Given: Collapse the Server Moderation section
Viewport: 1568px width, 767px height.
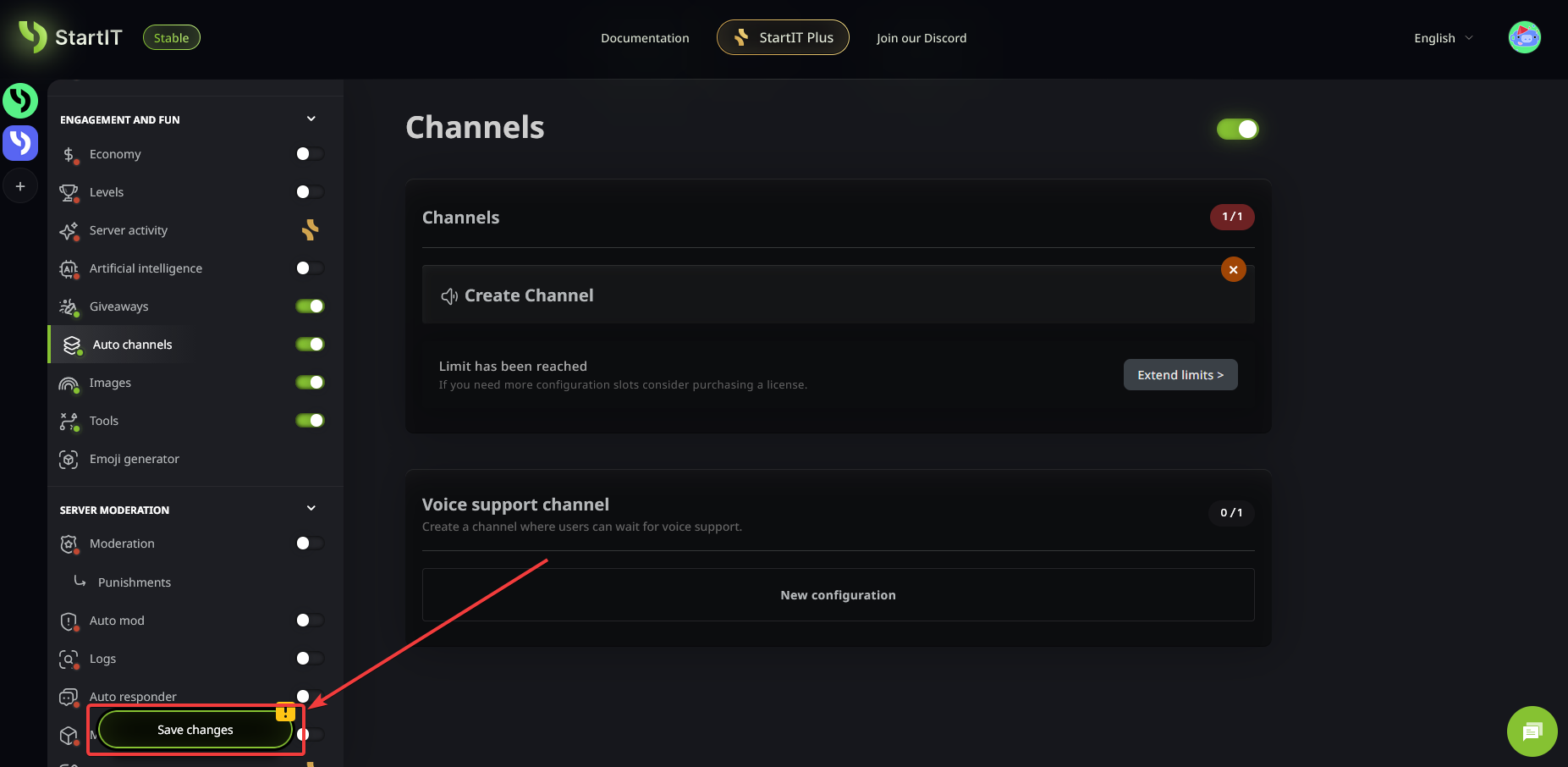Looking at the screenshot, I should point(311,509).
